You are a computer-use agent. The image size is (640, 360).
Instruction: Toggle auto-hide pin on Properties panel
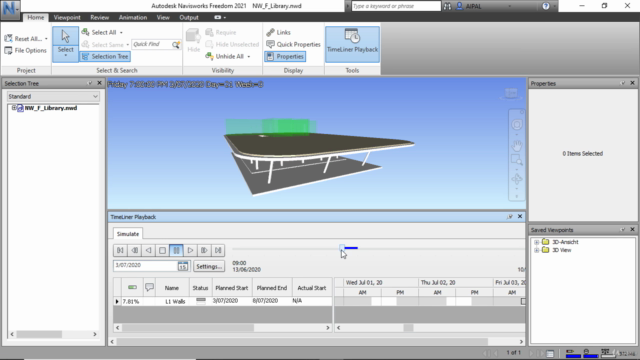623,83
